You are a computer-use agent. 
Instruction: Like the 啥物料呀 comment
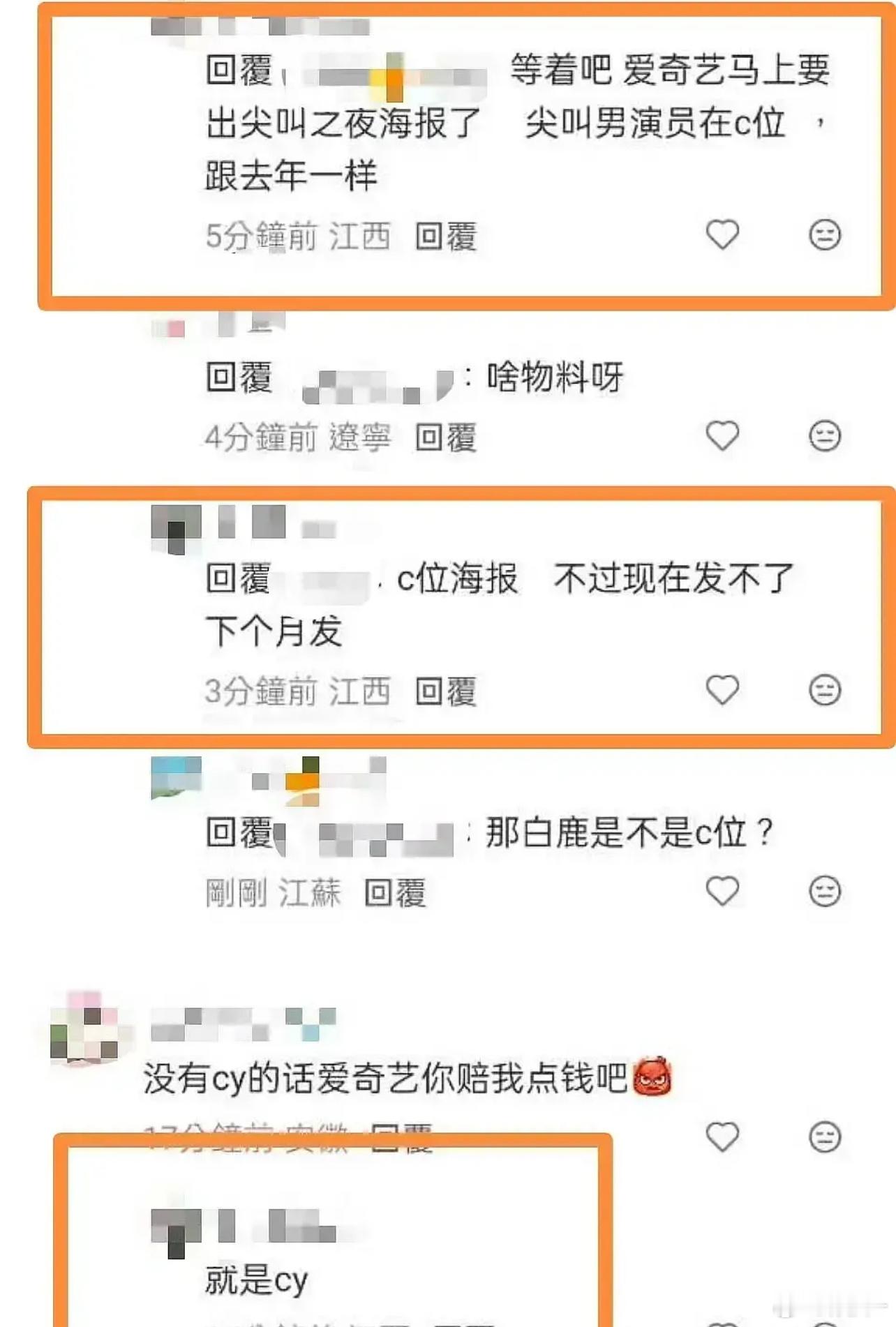click(x=722, y=436)
